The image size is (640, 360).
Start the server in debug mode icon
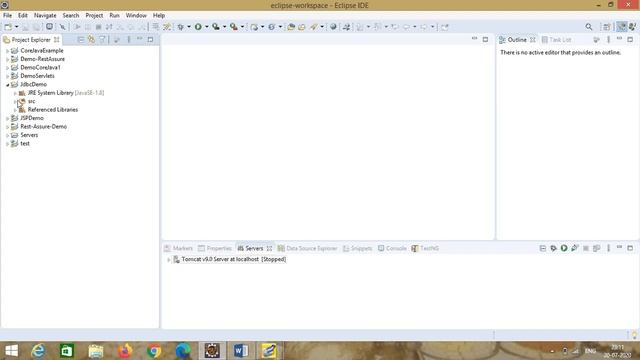point(553,248)
